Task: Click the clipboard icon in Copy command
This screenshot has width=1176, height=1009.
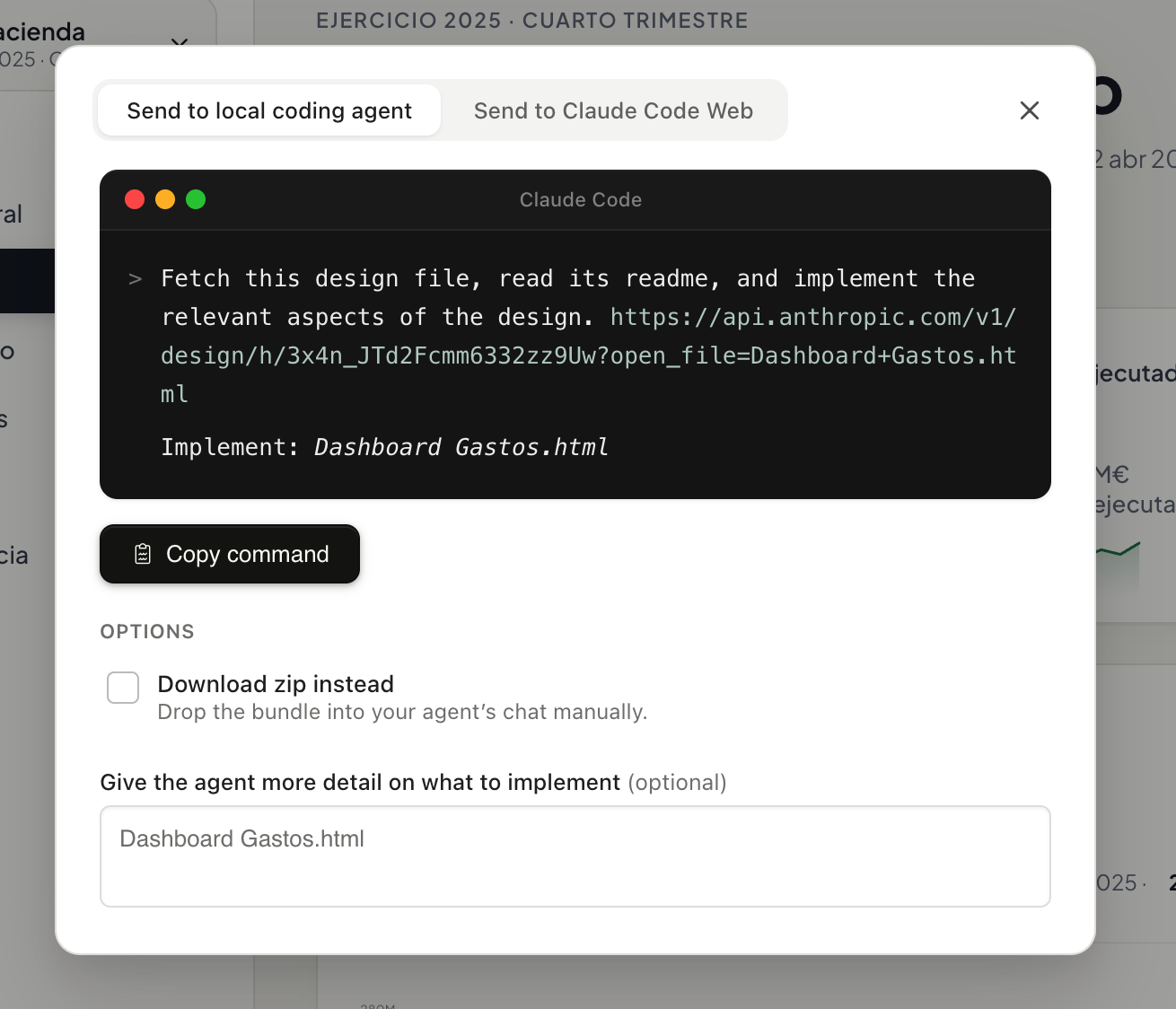Action: pos(143,554)
